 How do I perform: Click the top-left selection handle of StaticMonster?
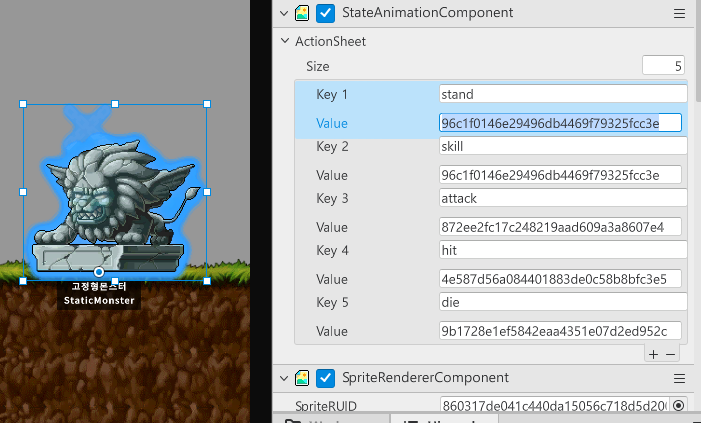tap(23, 104)
